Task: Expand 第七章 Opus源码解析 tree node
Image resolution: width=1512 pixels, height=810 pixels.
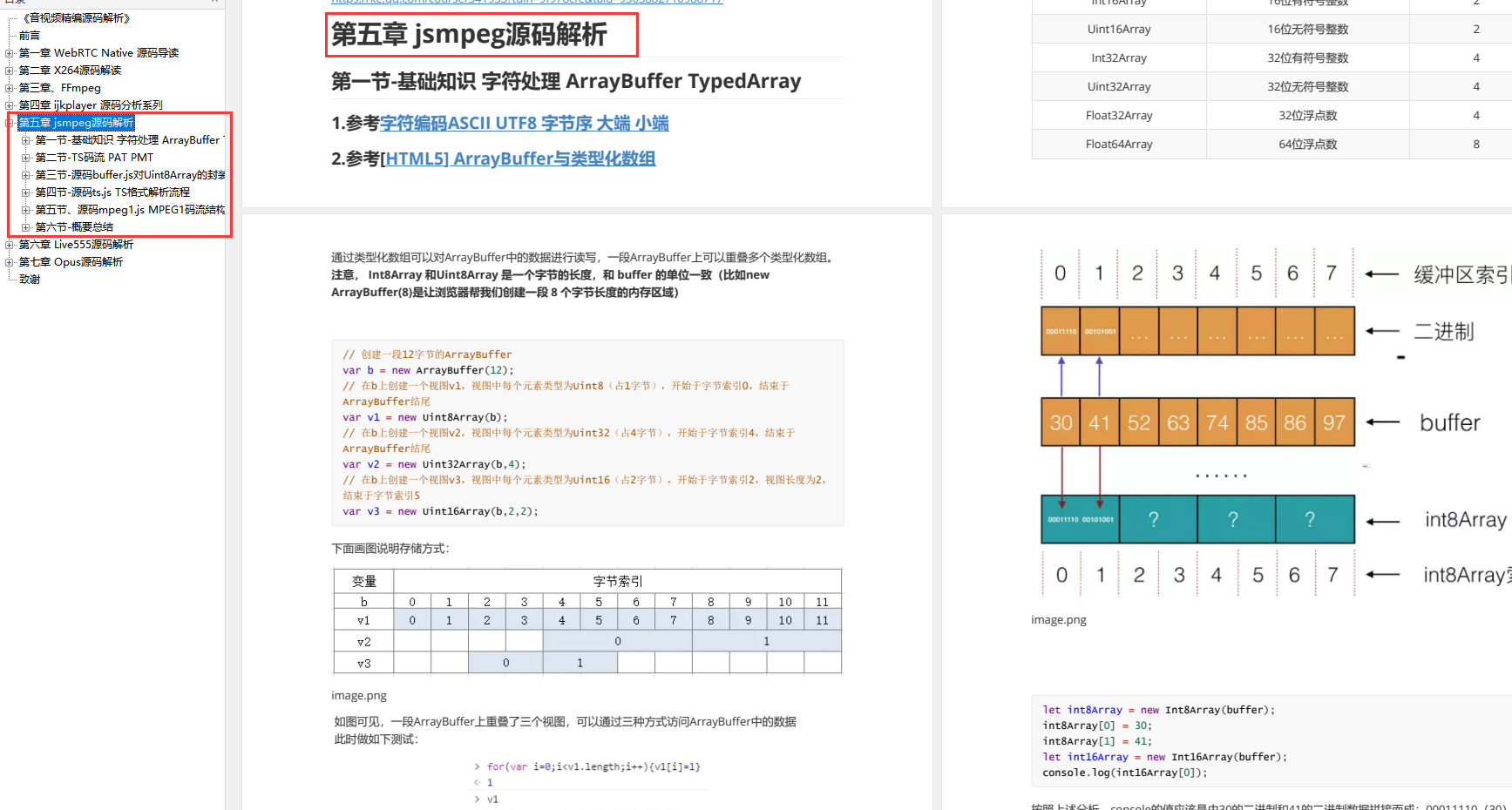Action: click(x=10, y=262)
